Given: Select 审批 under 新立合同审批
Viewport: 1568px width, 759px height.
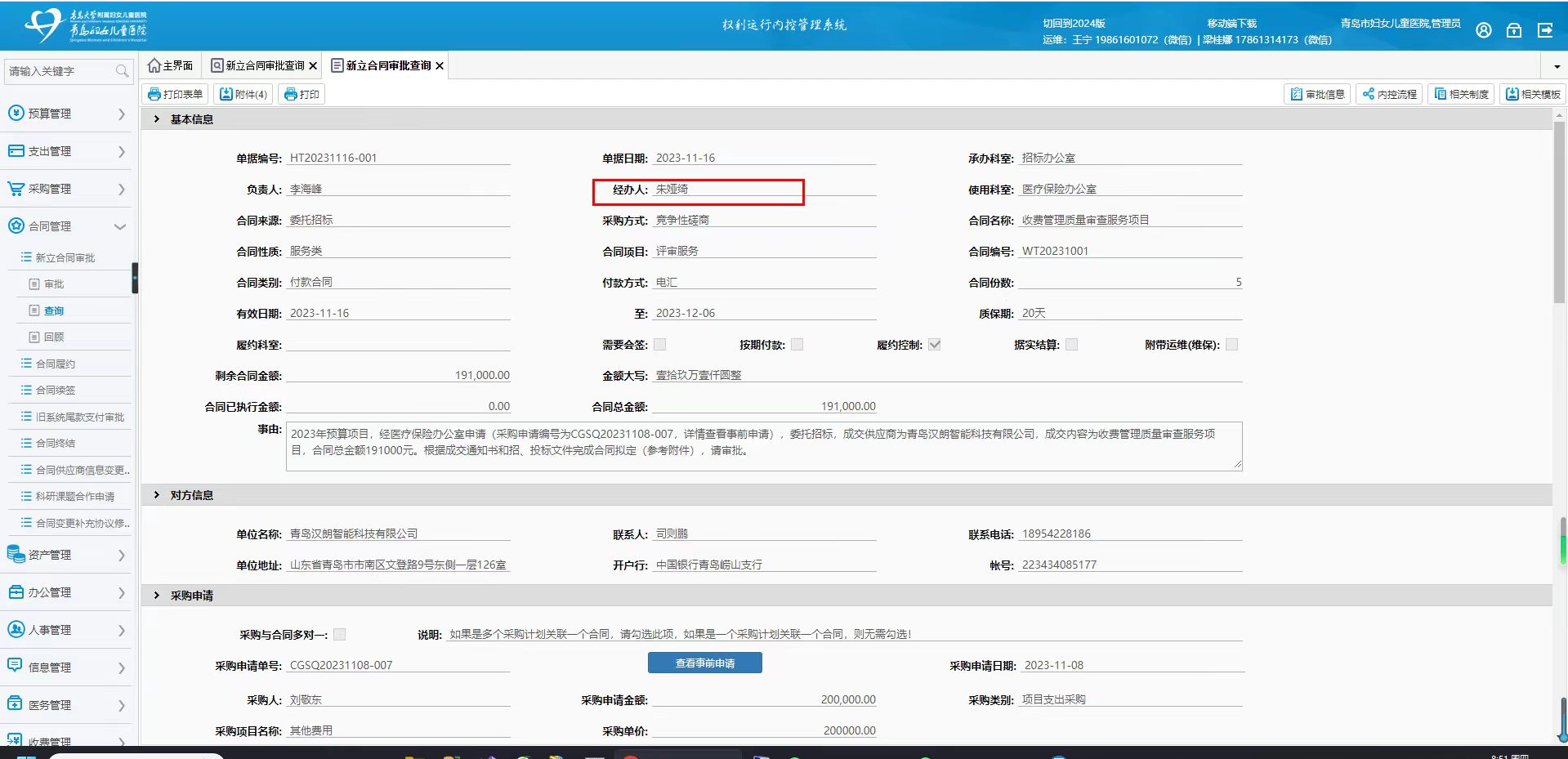Looking at the screenshot, I should 54,284.
